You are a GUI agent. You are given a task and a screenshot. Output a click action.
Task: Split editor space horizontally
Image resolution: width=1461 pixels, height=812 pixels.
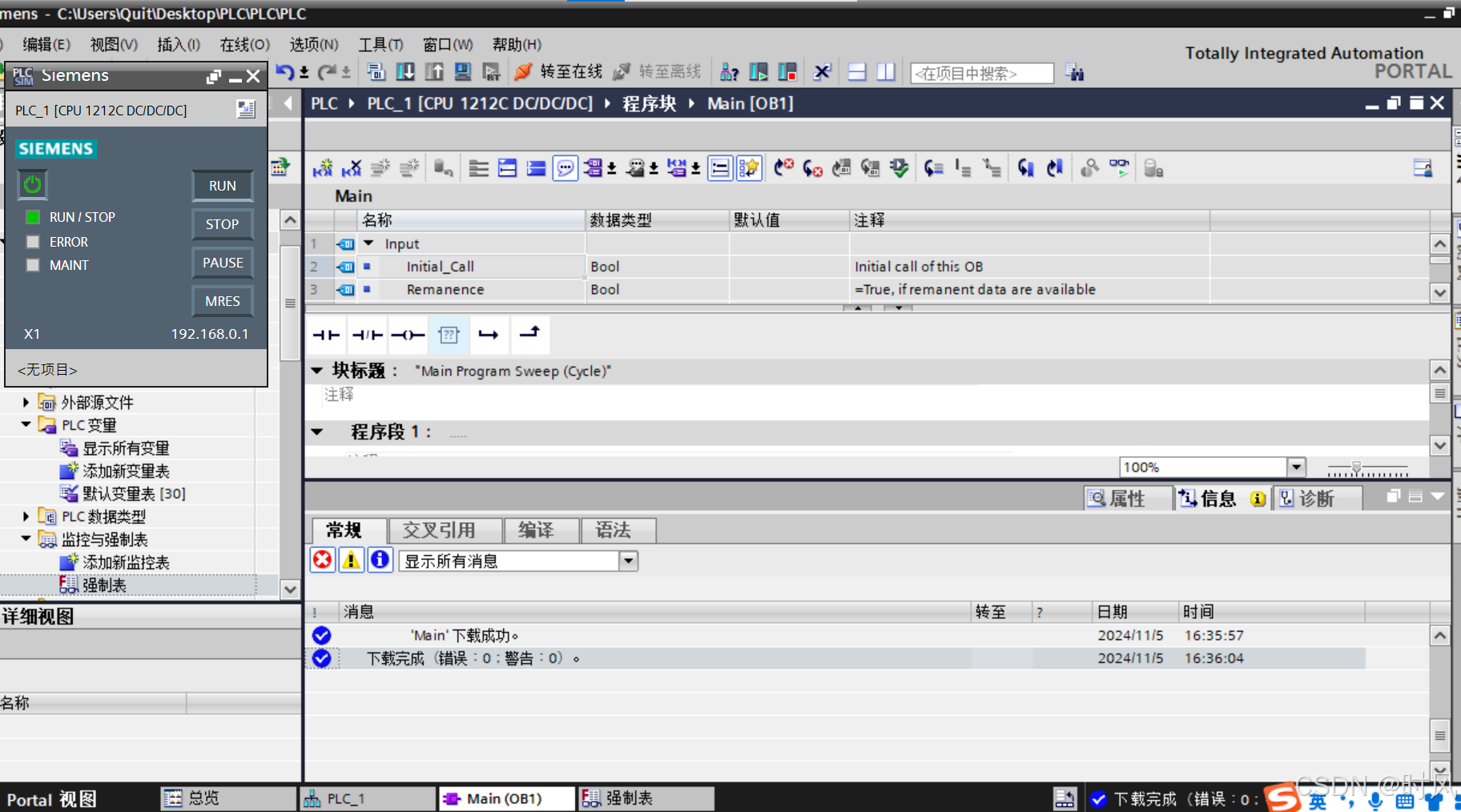(857, 72)
